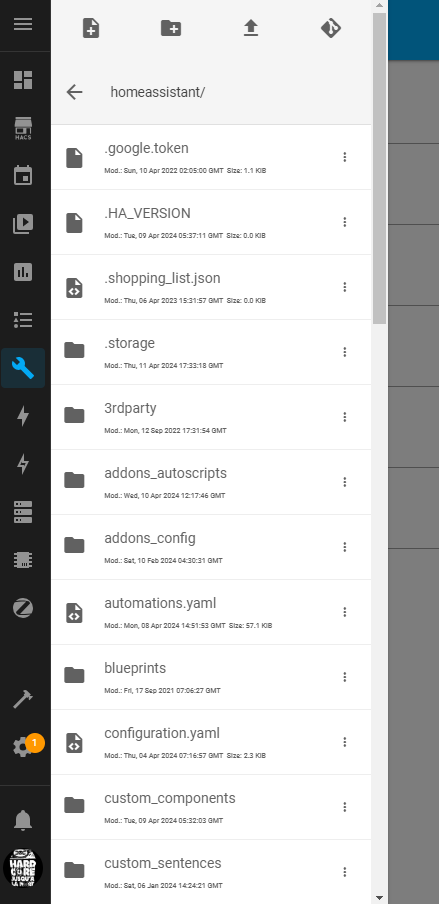Toggle the hamburger sidebar menu

pyautogui.click(x=23, y=24)
